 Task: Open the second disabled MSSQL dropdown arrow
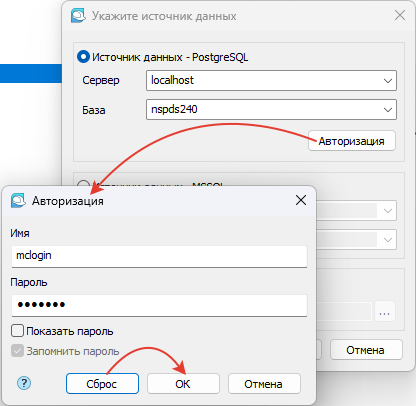[x=388, y=240]
